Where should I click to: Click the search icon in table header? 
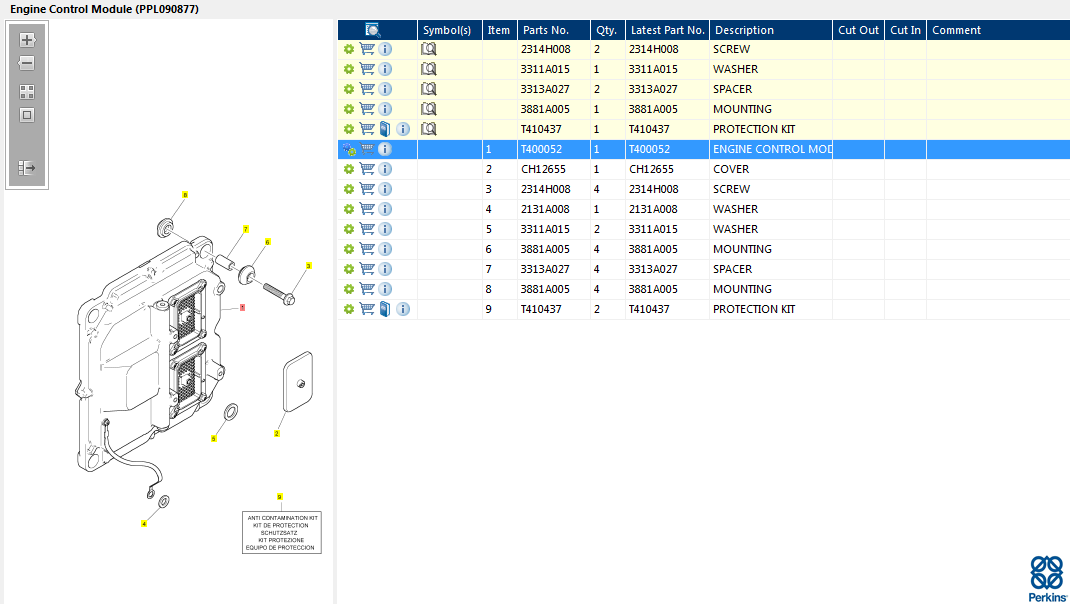coord(373,30)
